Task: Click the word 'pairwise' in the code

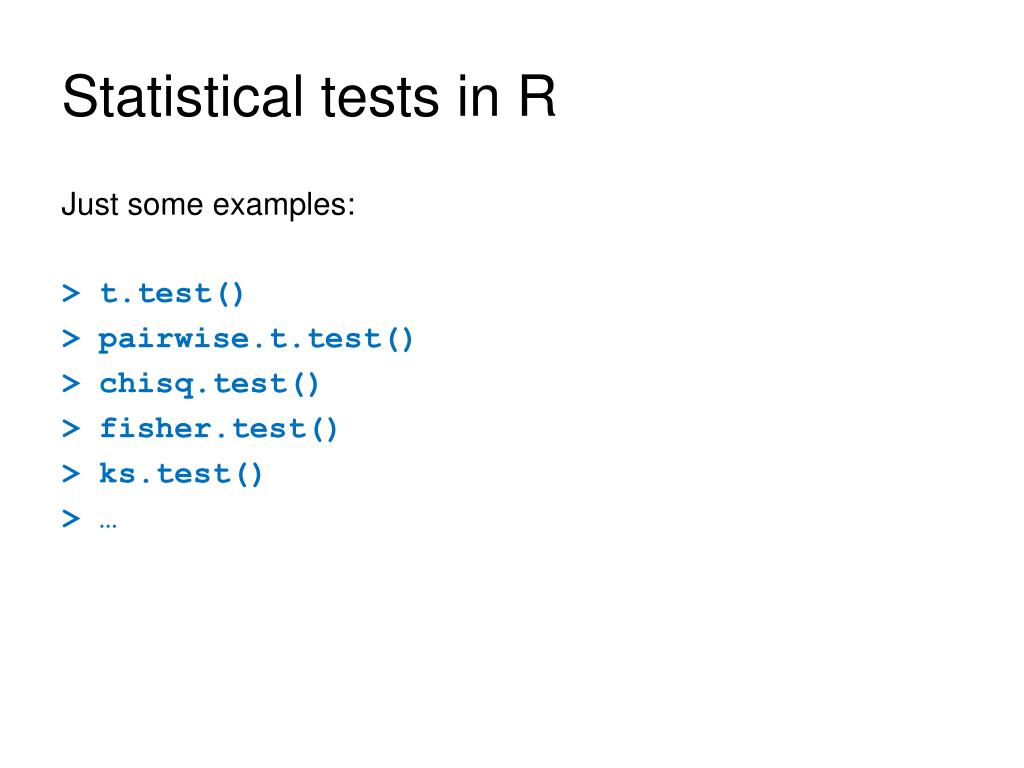Action: click(x=174, y=341)
